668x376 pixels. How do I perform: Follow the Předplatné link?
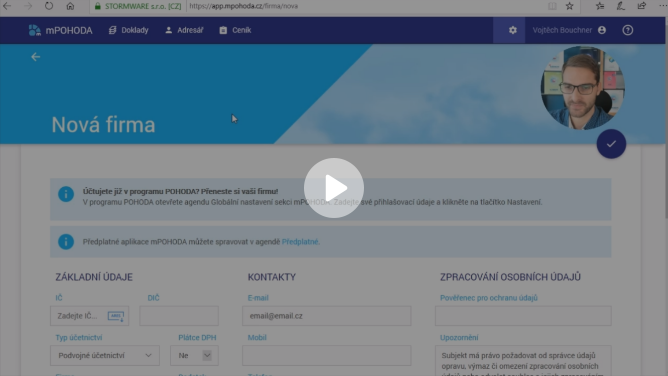(x=300, y=242)
